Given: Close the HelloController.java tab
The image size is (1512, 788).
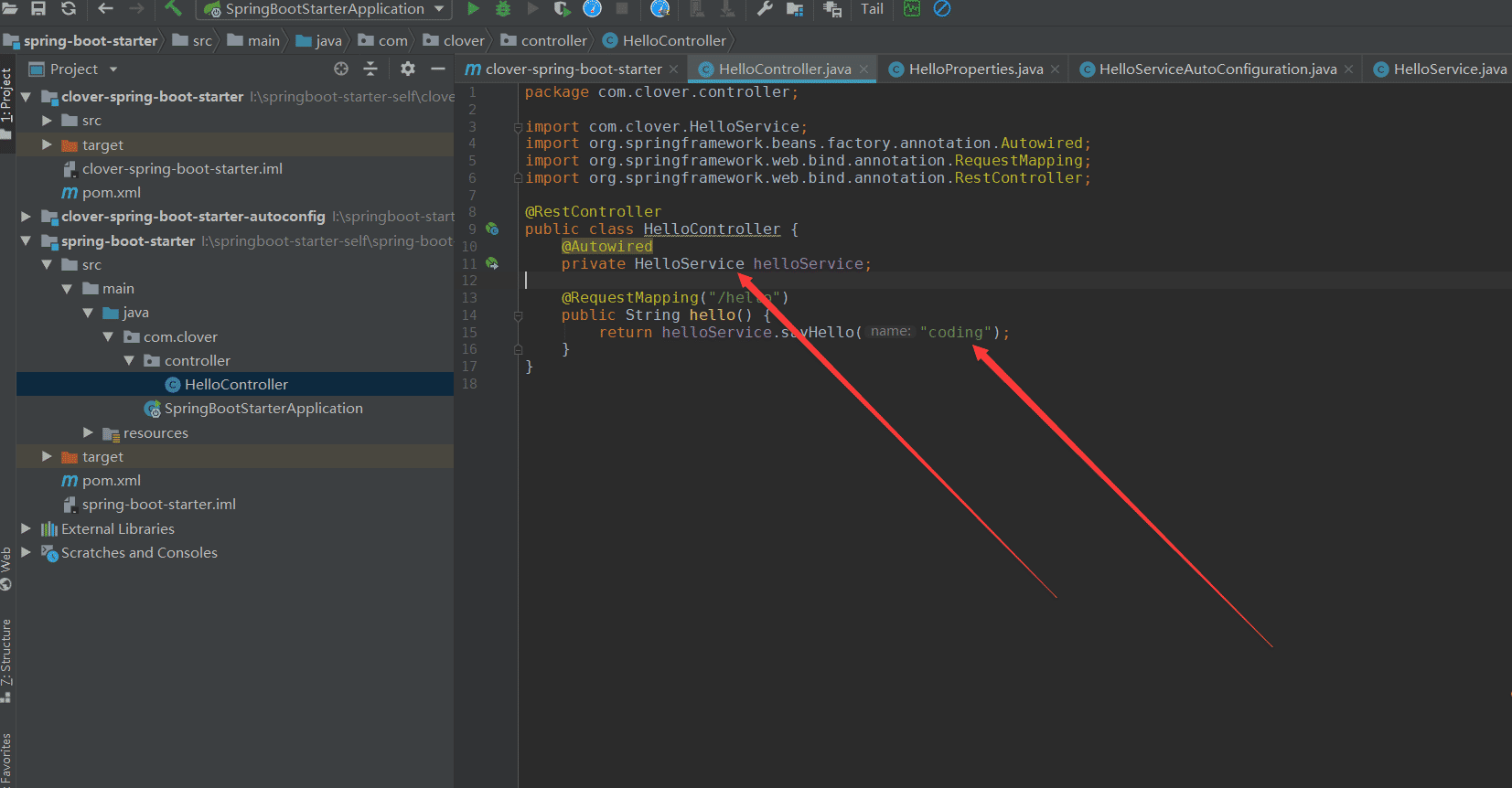Looking at the screenshot, I should [863, 69].
